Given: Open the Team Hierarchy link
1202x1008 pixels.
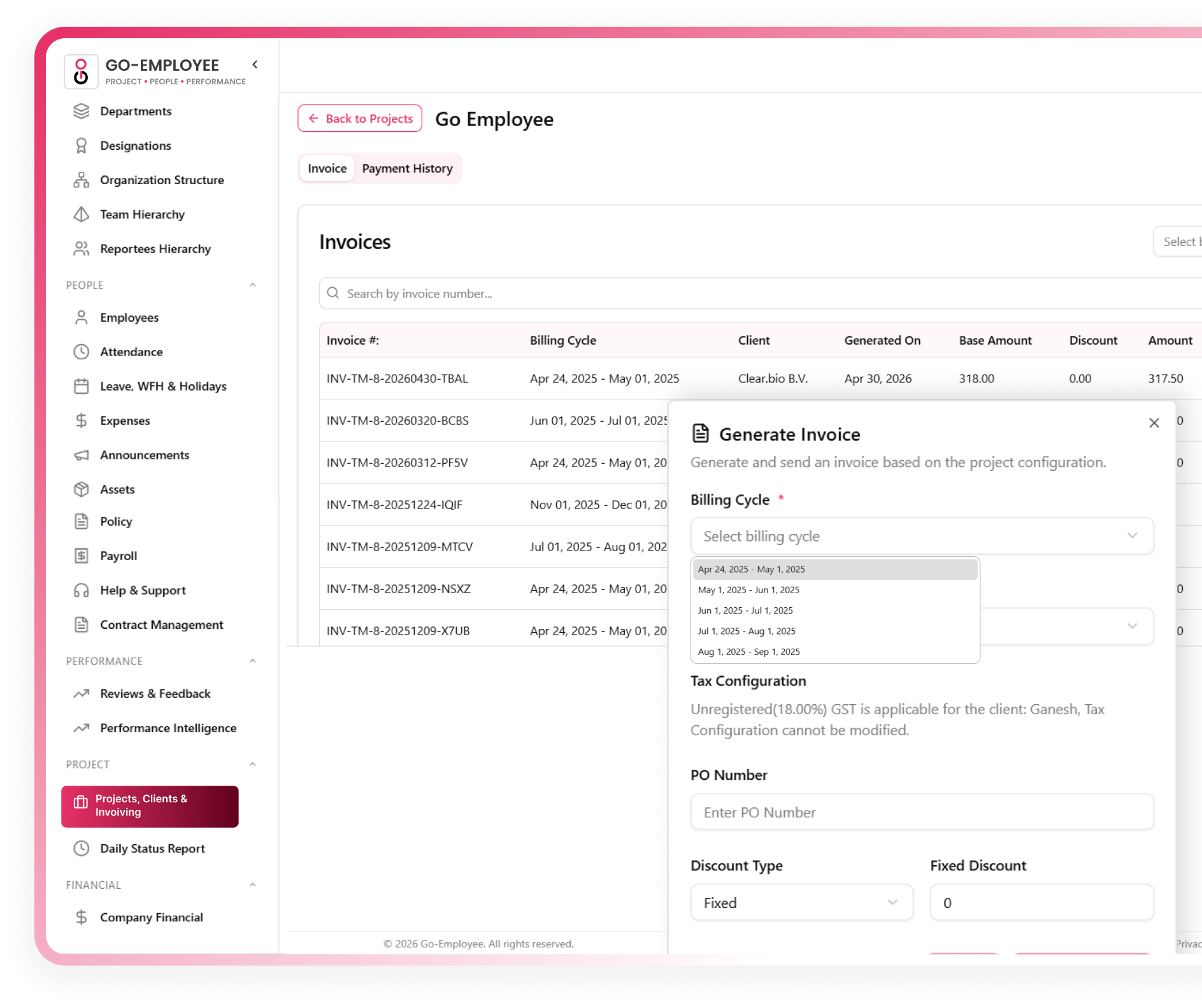Looking at the screenshot, I should coord(142,215).
